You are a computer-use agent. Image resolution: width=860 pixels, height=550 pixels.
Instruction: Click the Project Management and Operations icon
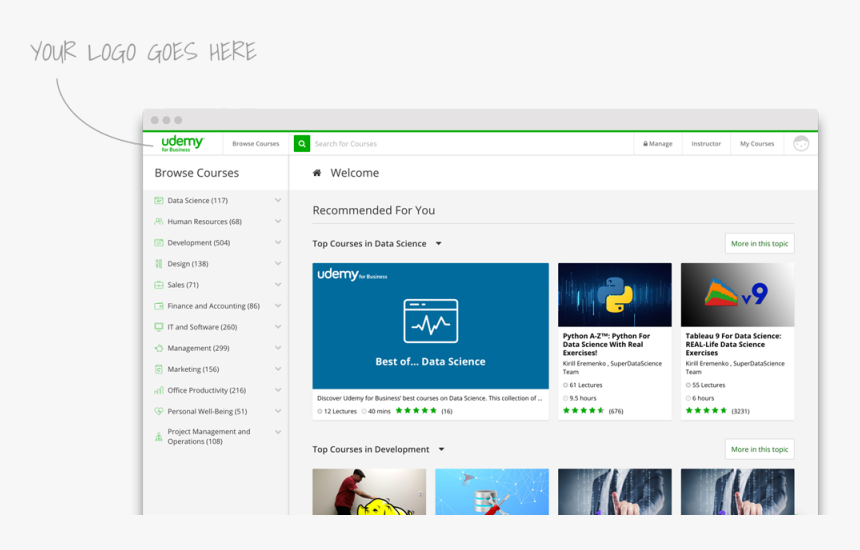pyautogui.click(x=159, y=436)
